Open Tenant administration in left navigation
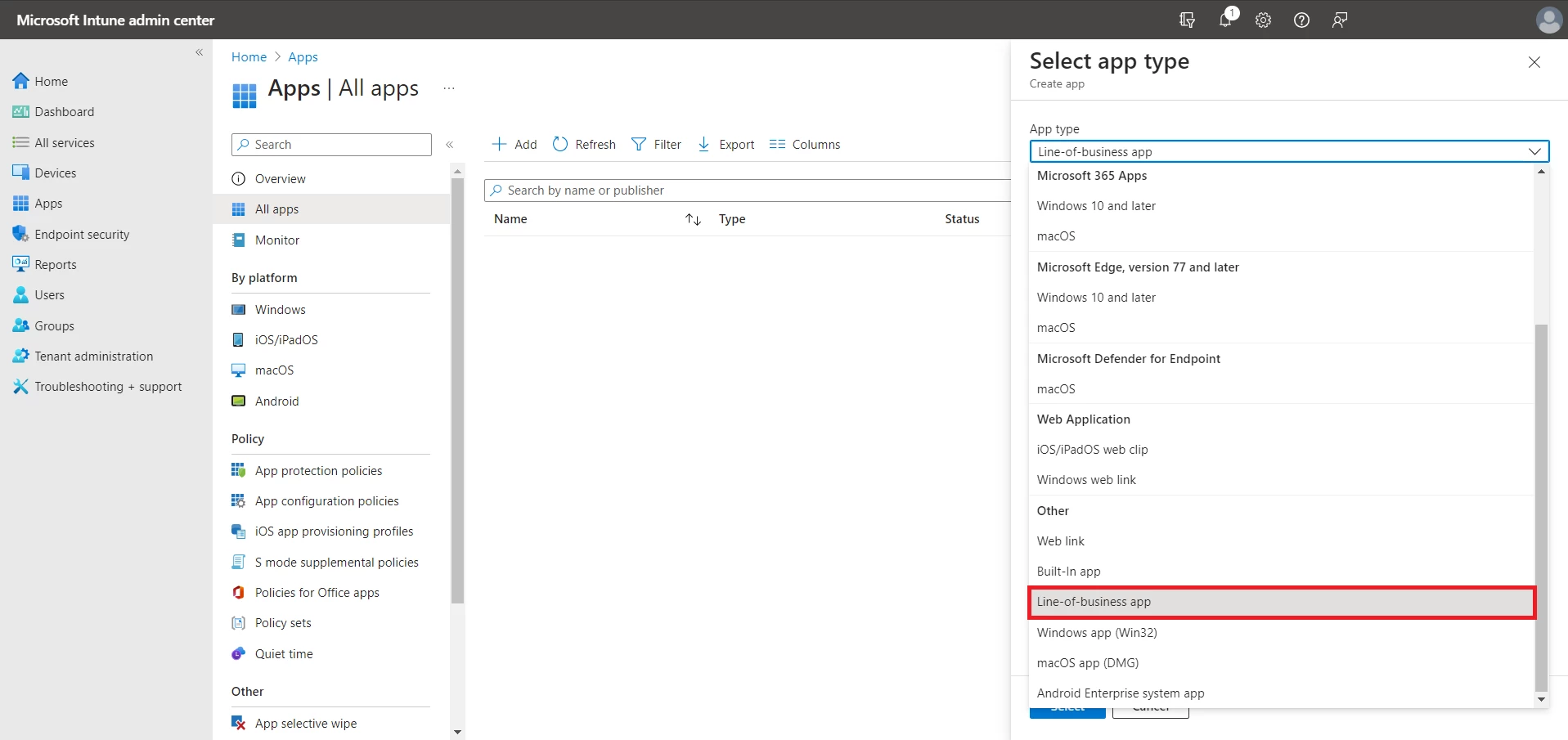This screenshot has width=1568, height=740. (x=83, y=357)
